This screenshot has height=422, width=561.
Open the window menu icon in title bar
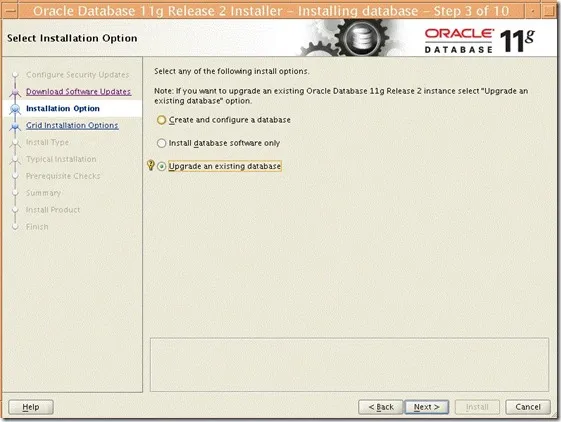click(9, 11)
